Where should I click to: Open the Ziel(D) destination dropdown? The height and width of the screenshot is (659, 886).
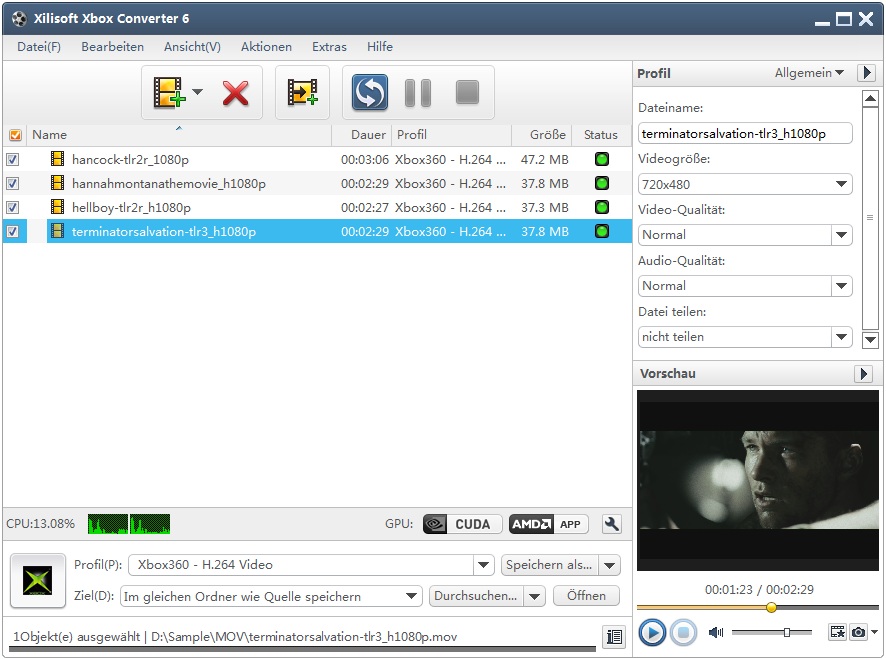271,596
